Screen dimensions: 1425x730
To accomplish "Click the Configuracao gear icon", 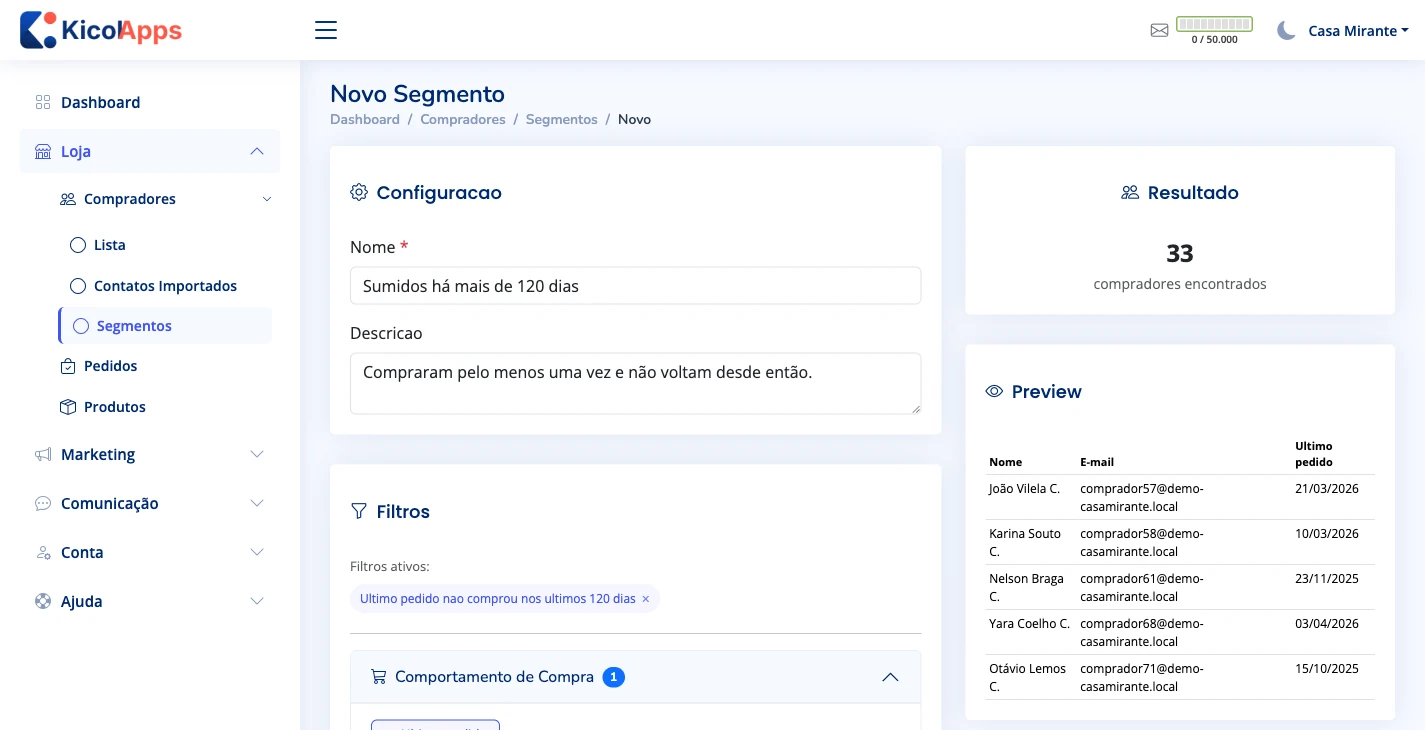I will point(359,192).
